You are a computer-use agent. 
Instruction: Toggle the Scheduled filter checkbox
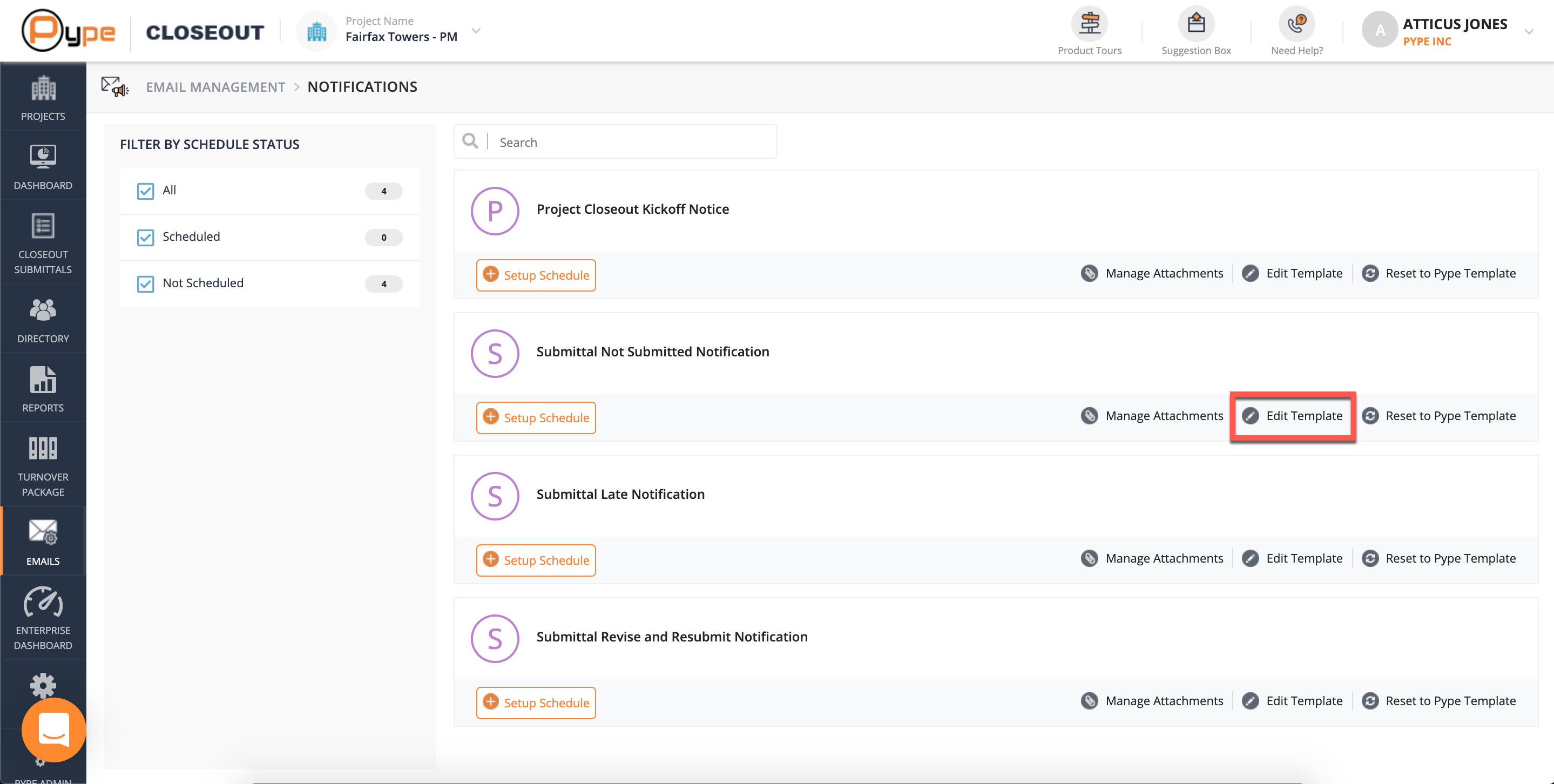(x=145, y=238)
